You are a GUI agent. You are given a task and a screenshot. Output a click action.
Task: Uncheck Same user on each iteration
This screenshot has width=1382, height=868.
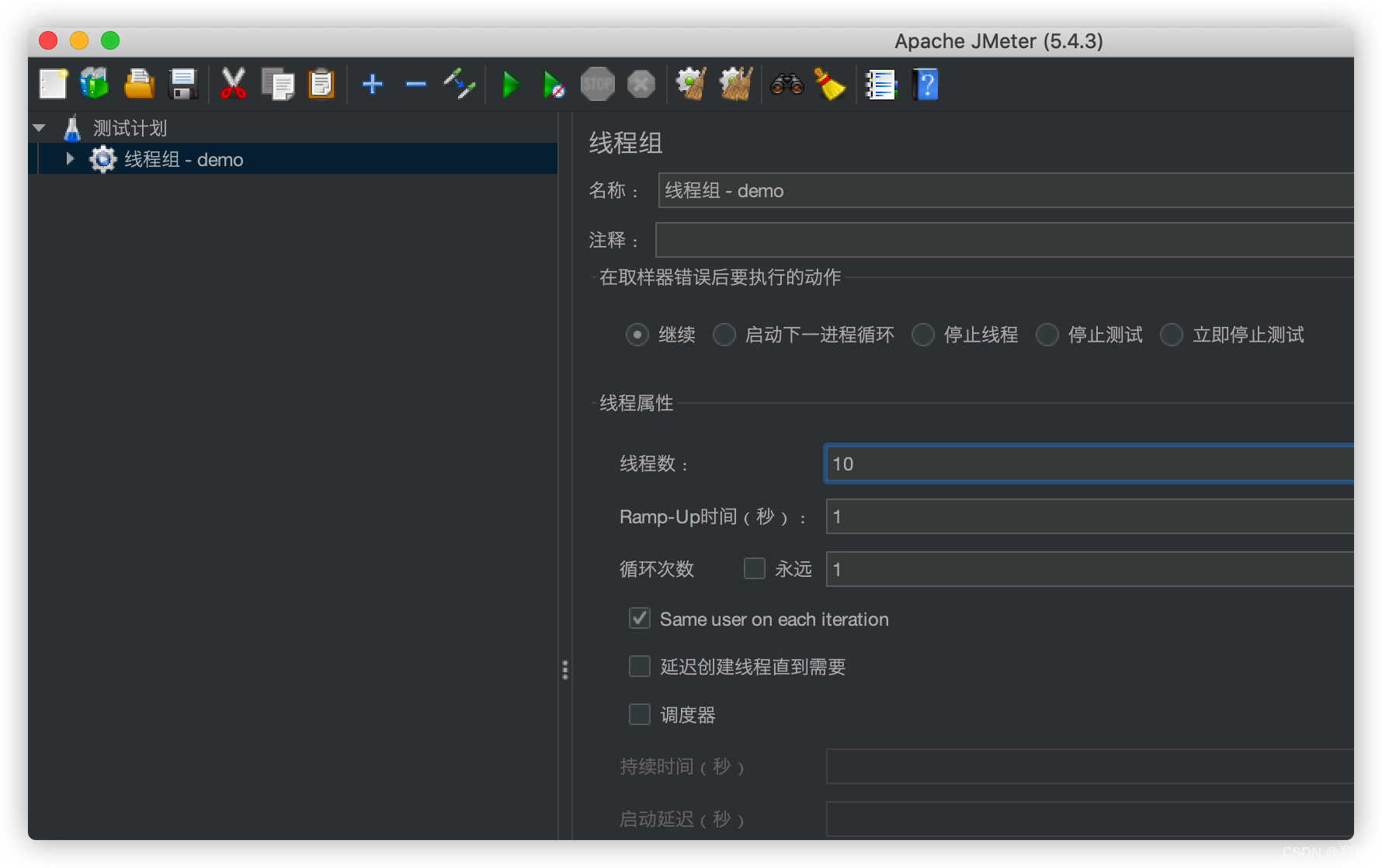(639, 618)
